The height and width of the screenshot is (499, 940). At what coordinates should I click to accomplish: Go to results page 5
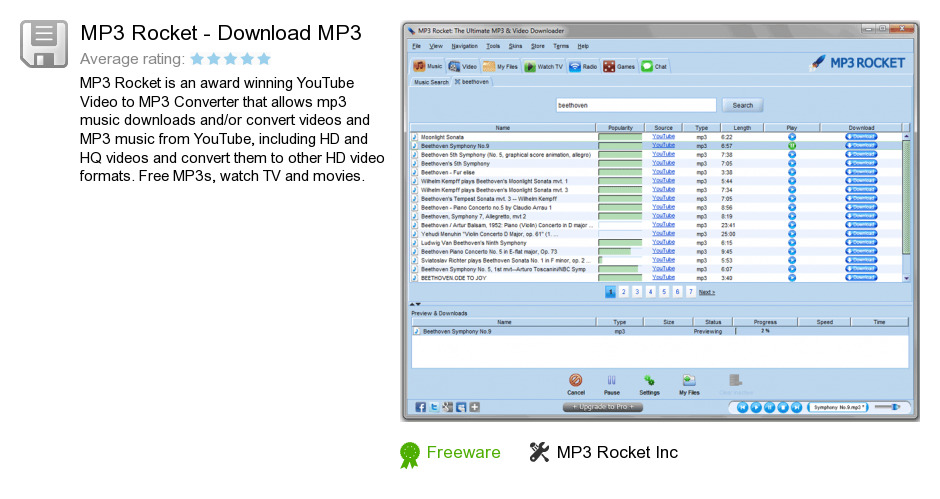(x=664, y=292)
